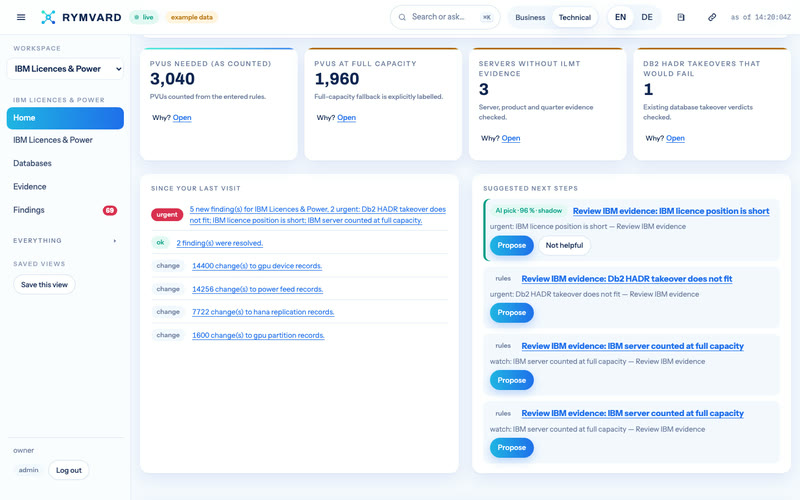800x500 pixels.
Task: Open Databases in the sidebar
Action: pyautogui.click(x=65, y=163)
